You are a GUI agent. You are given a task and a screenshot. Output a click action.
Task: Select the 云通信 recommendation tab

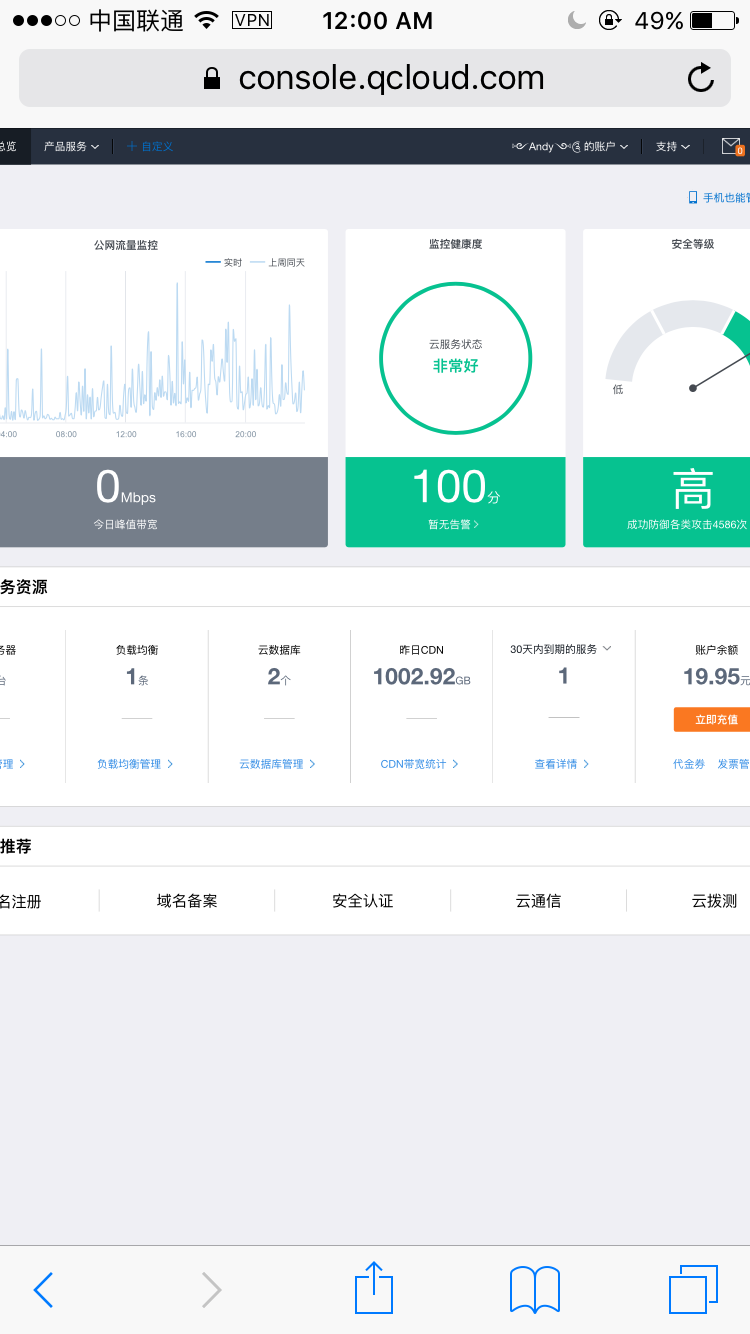pos(538,901)
